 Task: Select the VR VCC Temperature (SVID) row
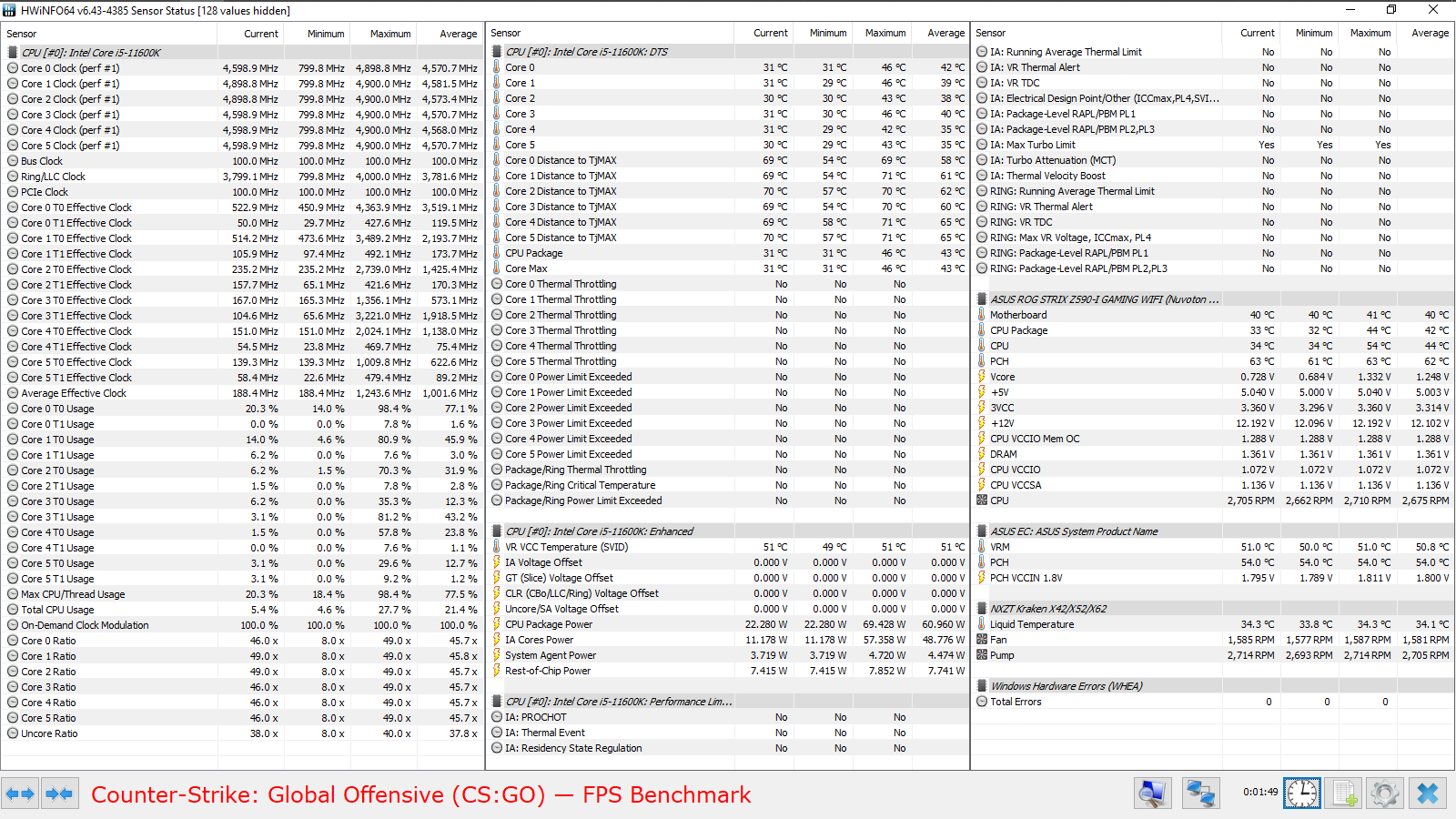click(728, 547)
